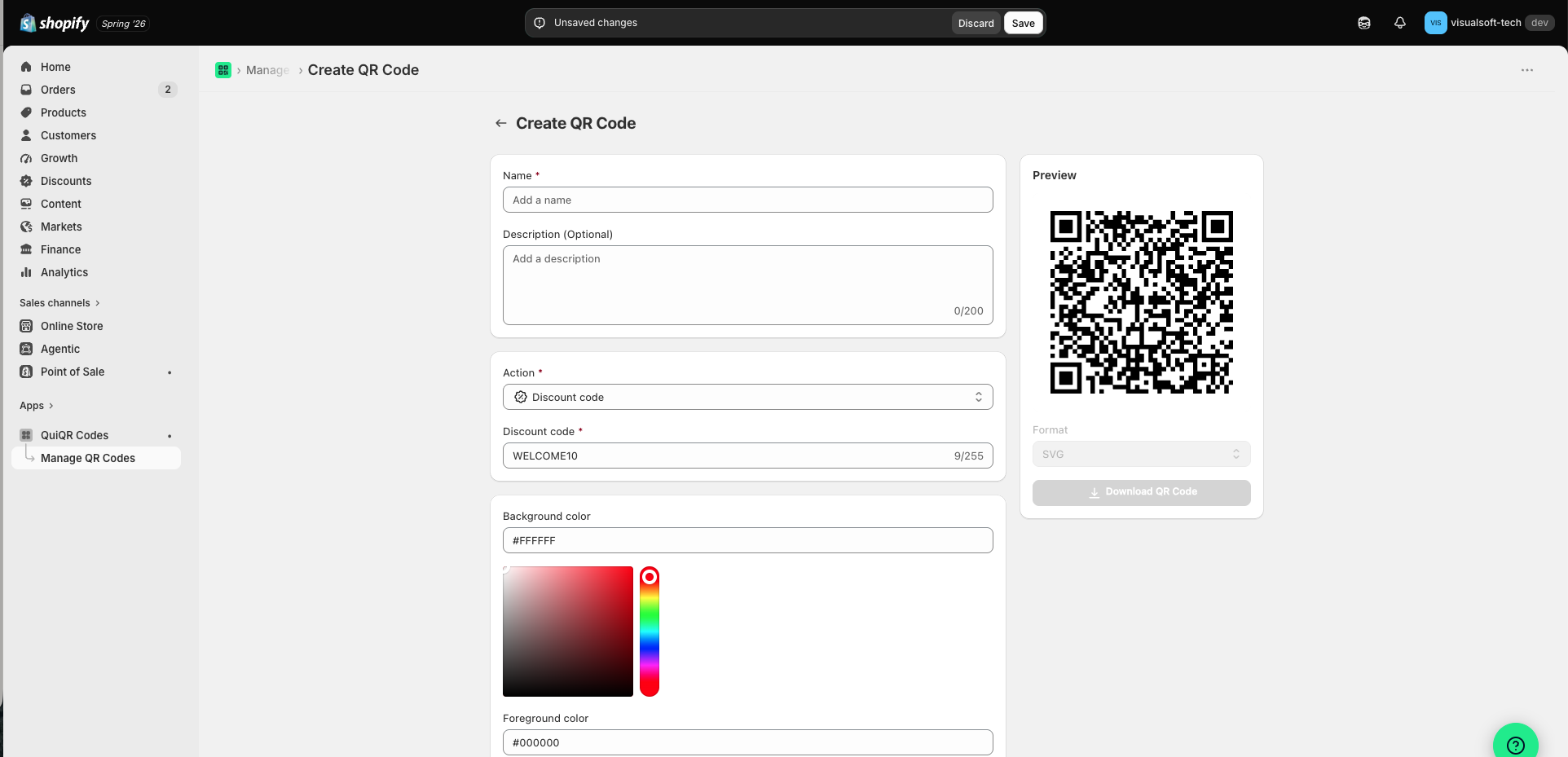Screen dimensions: 1568x757
Task: Click the Analytics bar chart icon
Action: (26, 272)
